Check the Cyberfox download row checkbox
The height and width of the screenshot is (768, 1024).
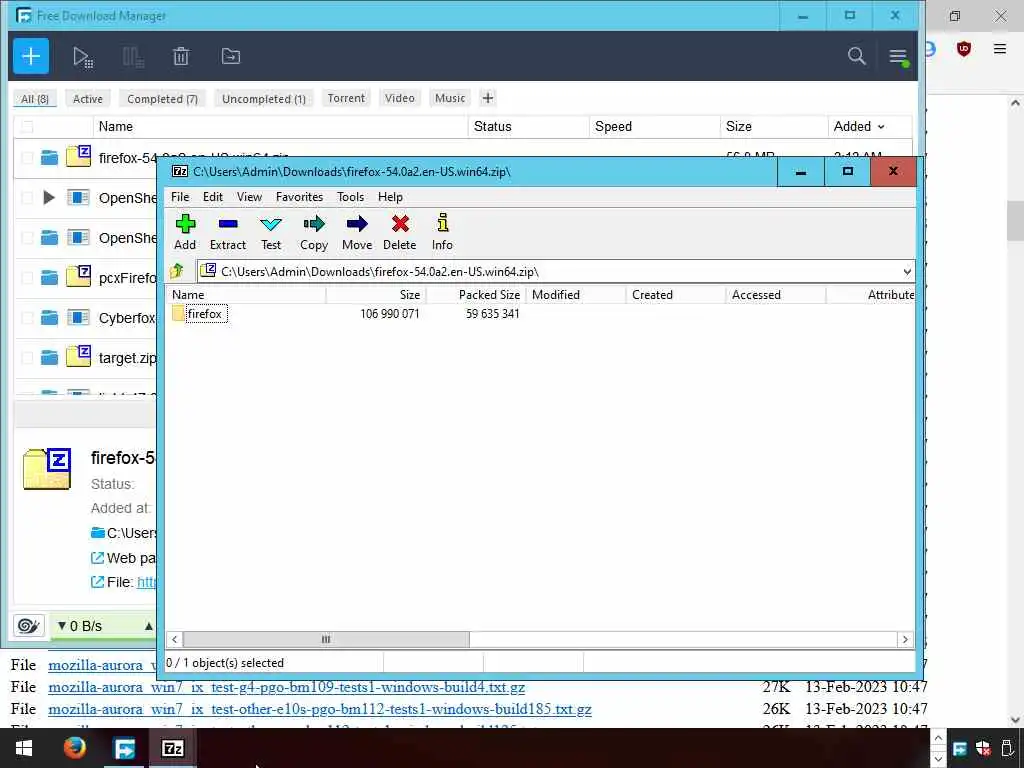tap(27, 318)
